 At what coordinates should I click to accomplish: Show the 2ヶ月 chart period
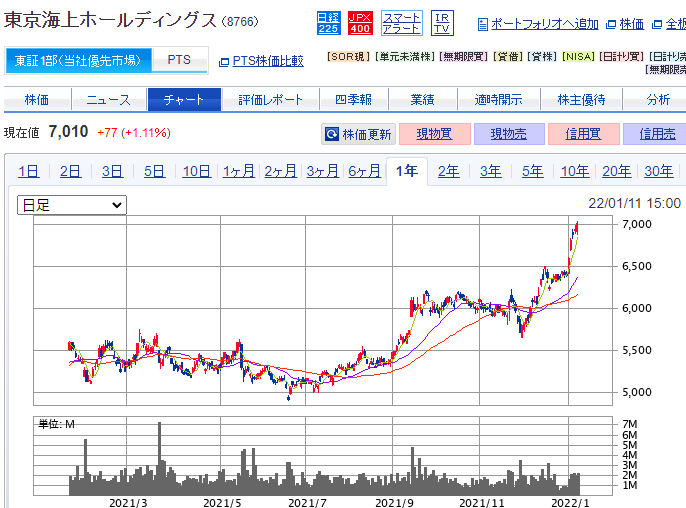(x=280, y=171)
